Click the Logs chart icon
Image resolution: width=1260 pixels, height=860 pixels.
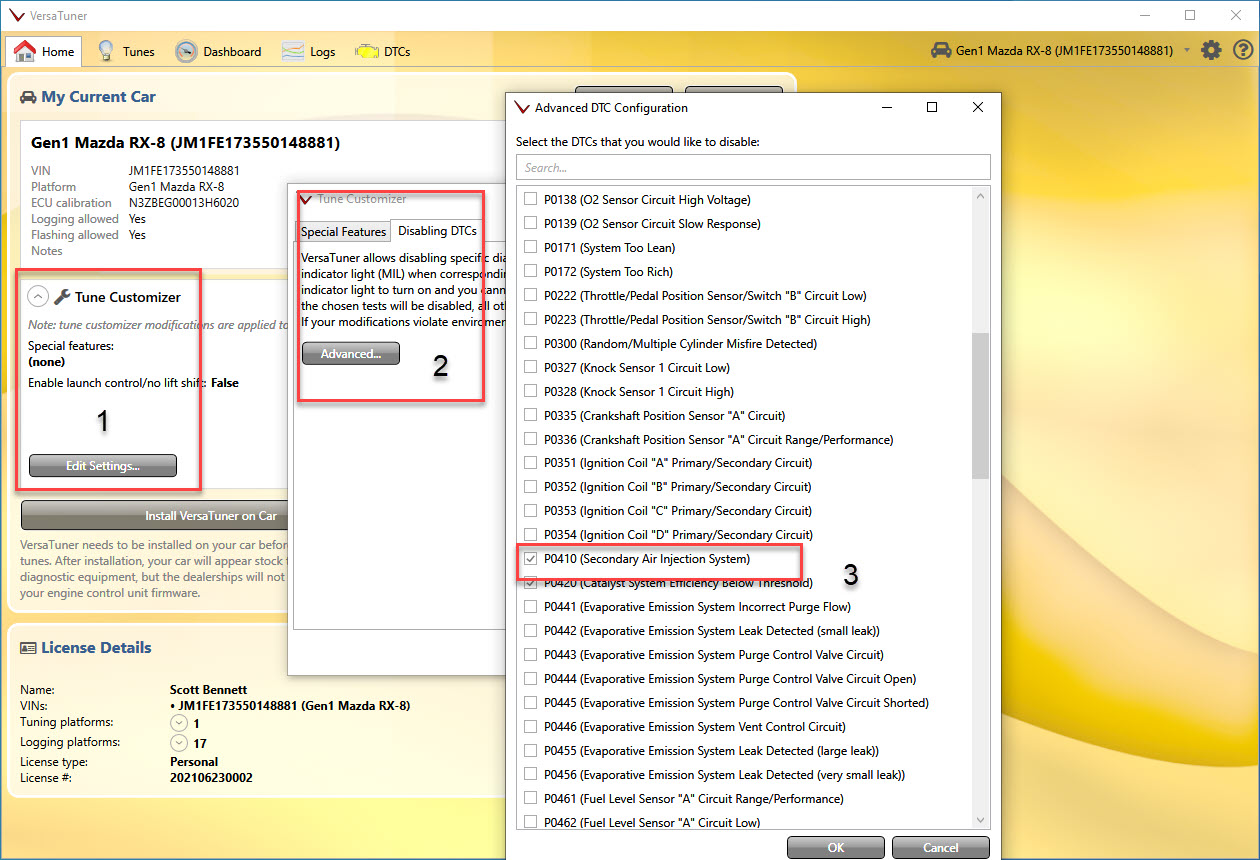293,51
